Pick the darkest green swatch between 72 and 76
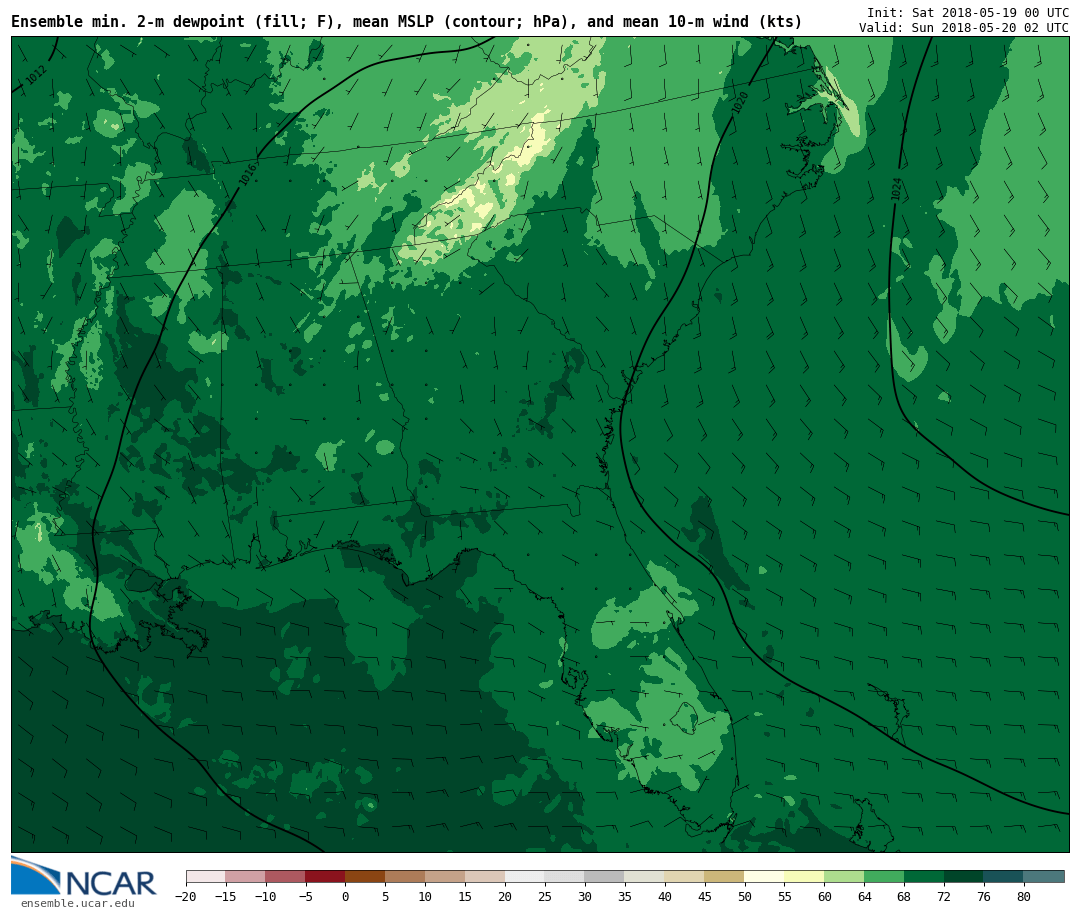Image resolution: width=1080 pixels, height=915 pixels. point(964,876)
